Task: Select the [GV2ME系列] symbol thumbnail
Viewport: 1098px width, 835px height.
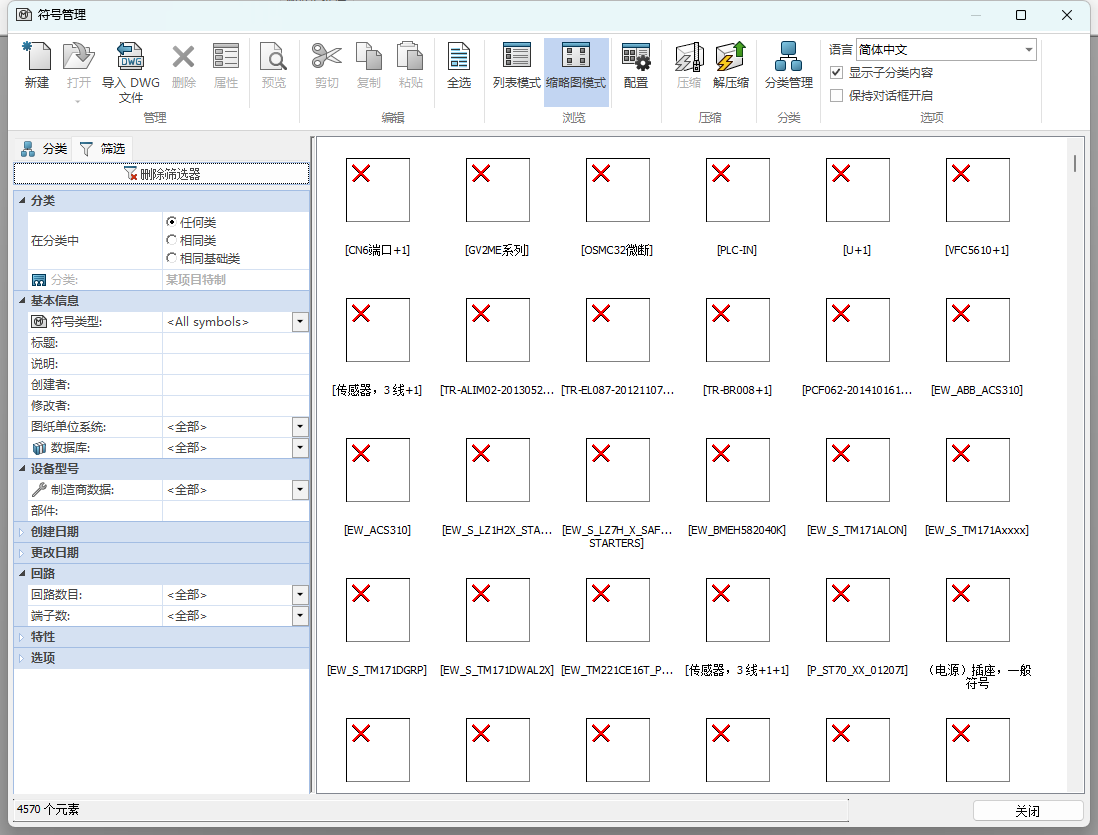Action: click(x=497, y=190)
